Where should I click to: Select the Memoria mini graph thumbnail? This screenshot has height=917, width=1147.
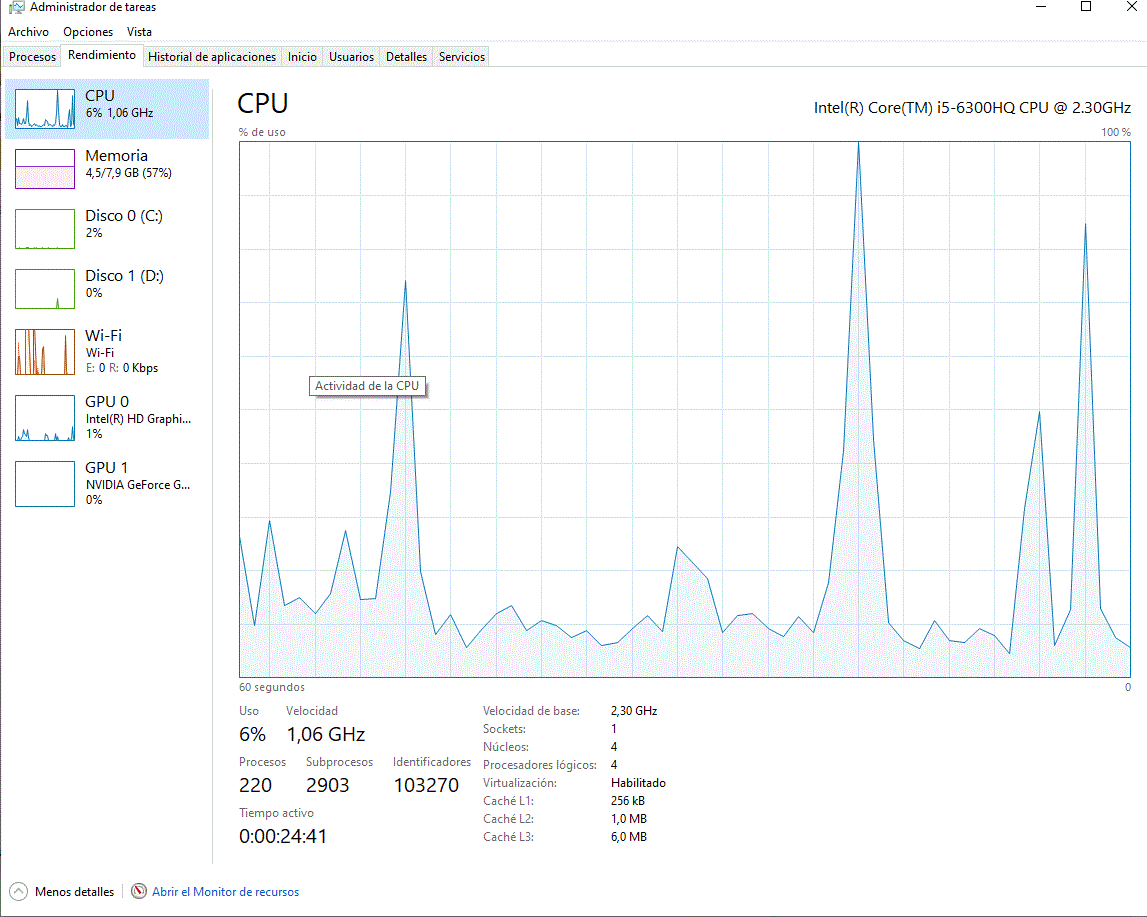(45, 169)
